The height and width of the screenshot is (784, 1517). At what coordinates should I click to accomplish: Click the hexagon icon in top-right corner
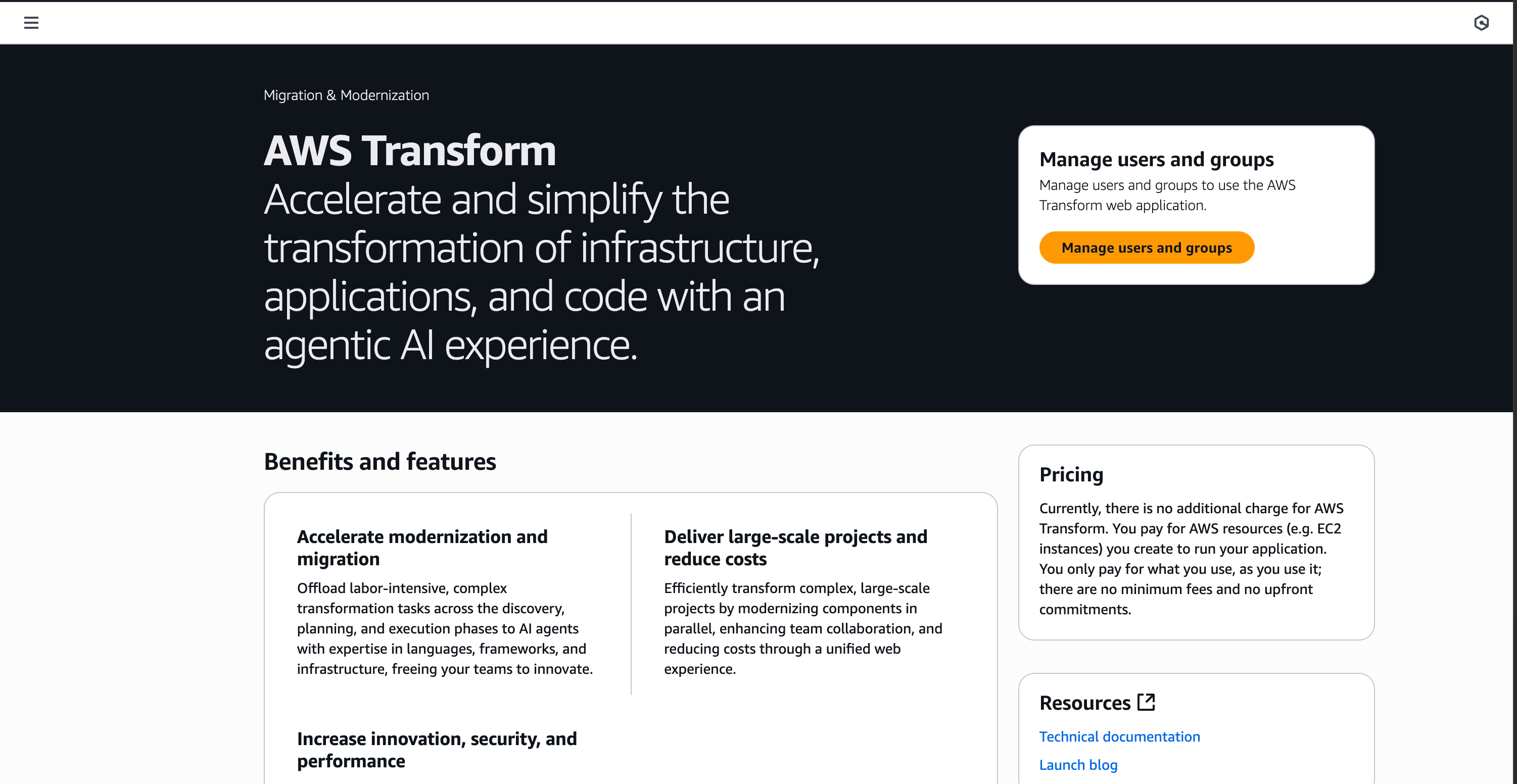1481,23
